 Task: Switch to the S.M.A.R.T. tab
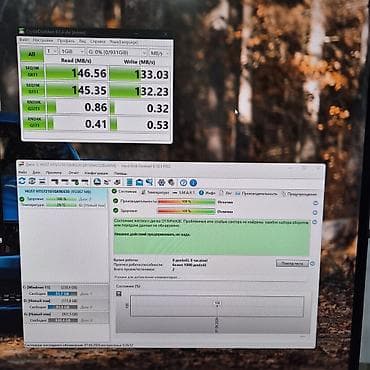tap(184, 193)
